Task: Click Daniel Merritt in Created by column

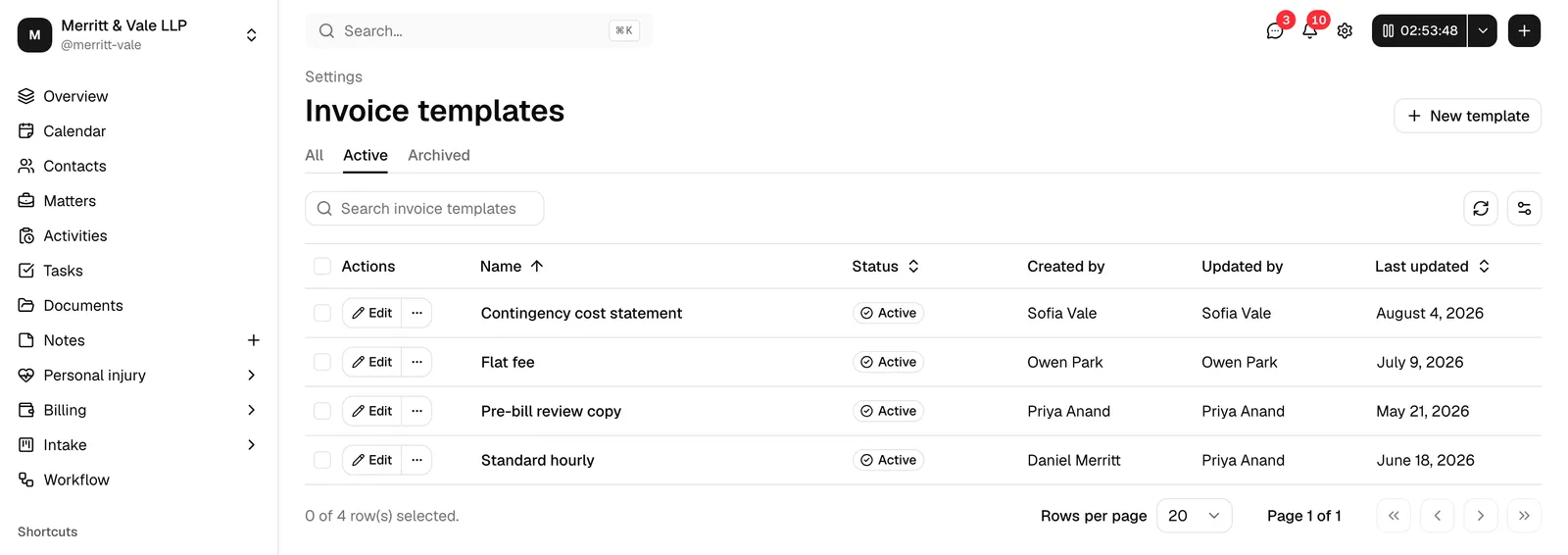Action: point(1073,460)
